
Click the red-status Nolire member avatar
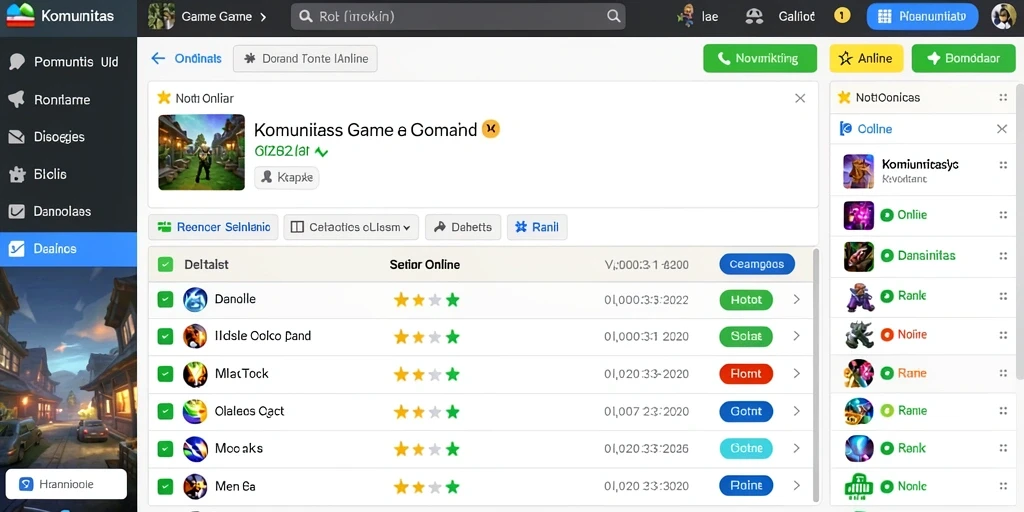tap(859, 335)
